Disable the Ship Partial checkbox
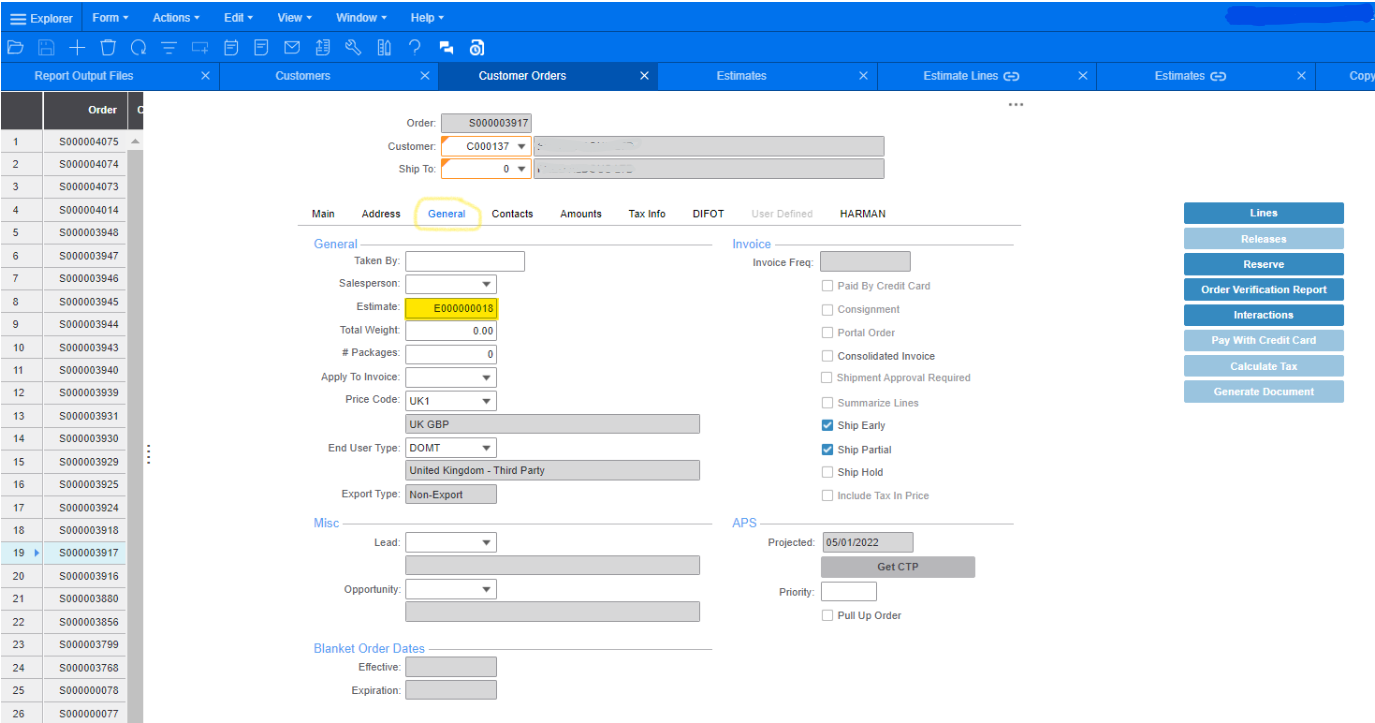1375x723 pixels. 827,450
